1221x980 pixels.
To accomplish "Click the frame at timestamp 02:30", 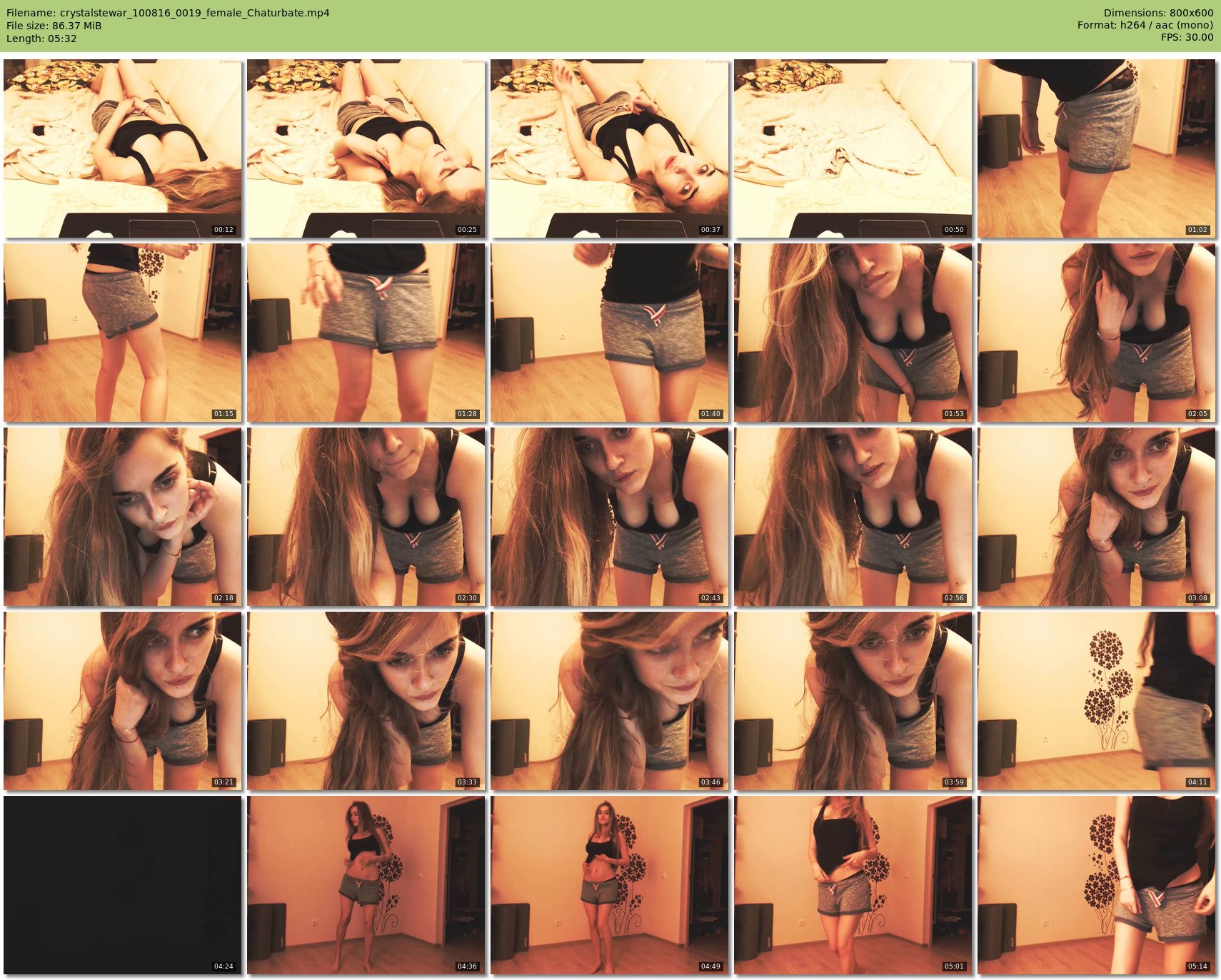I will [366, 517].
